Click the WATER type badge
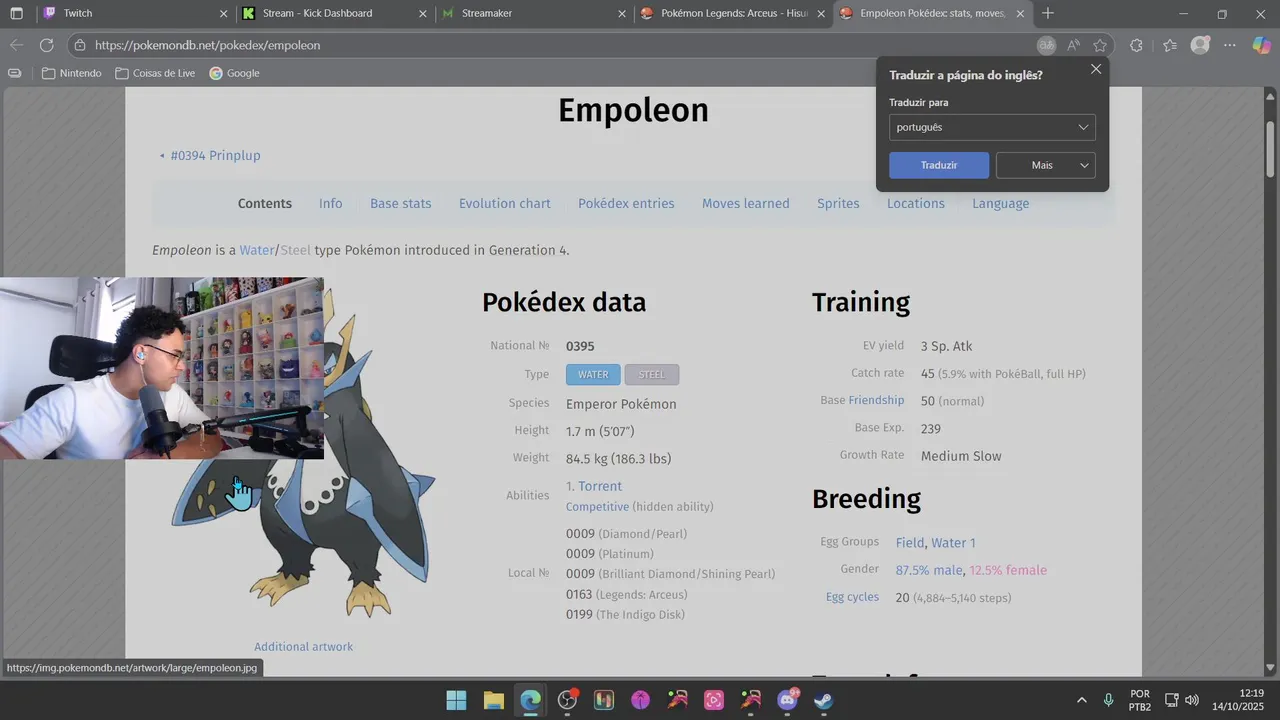Image resolution: width=1280 pixels, height=720 pixels. (x=593, y=374)
